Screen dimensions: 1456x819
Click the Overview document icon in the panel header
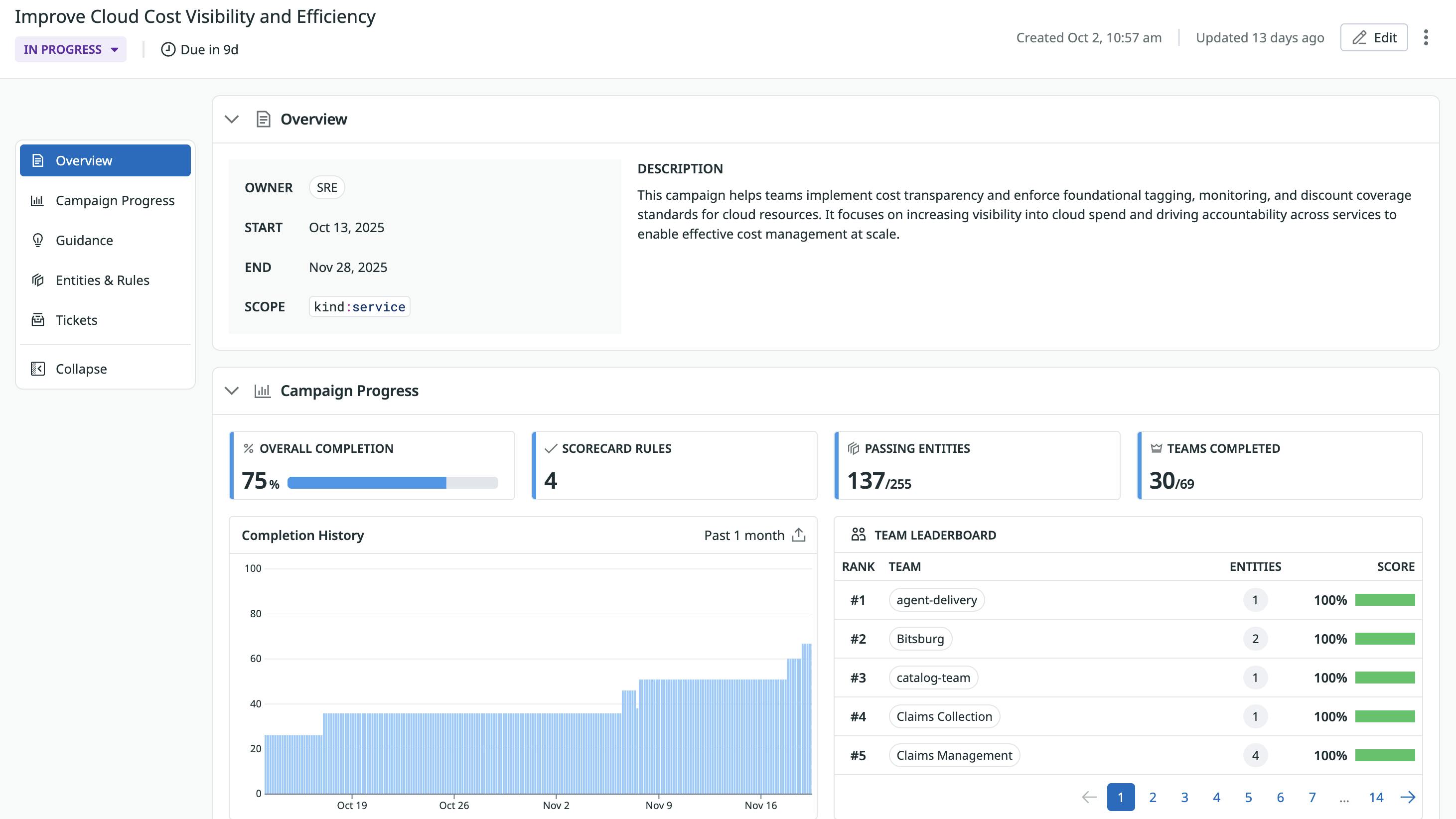tap(264, 119)
